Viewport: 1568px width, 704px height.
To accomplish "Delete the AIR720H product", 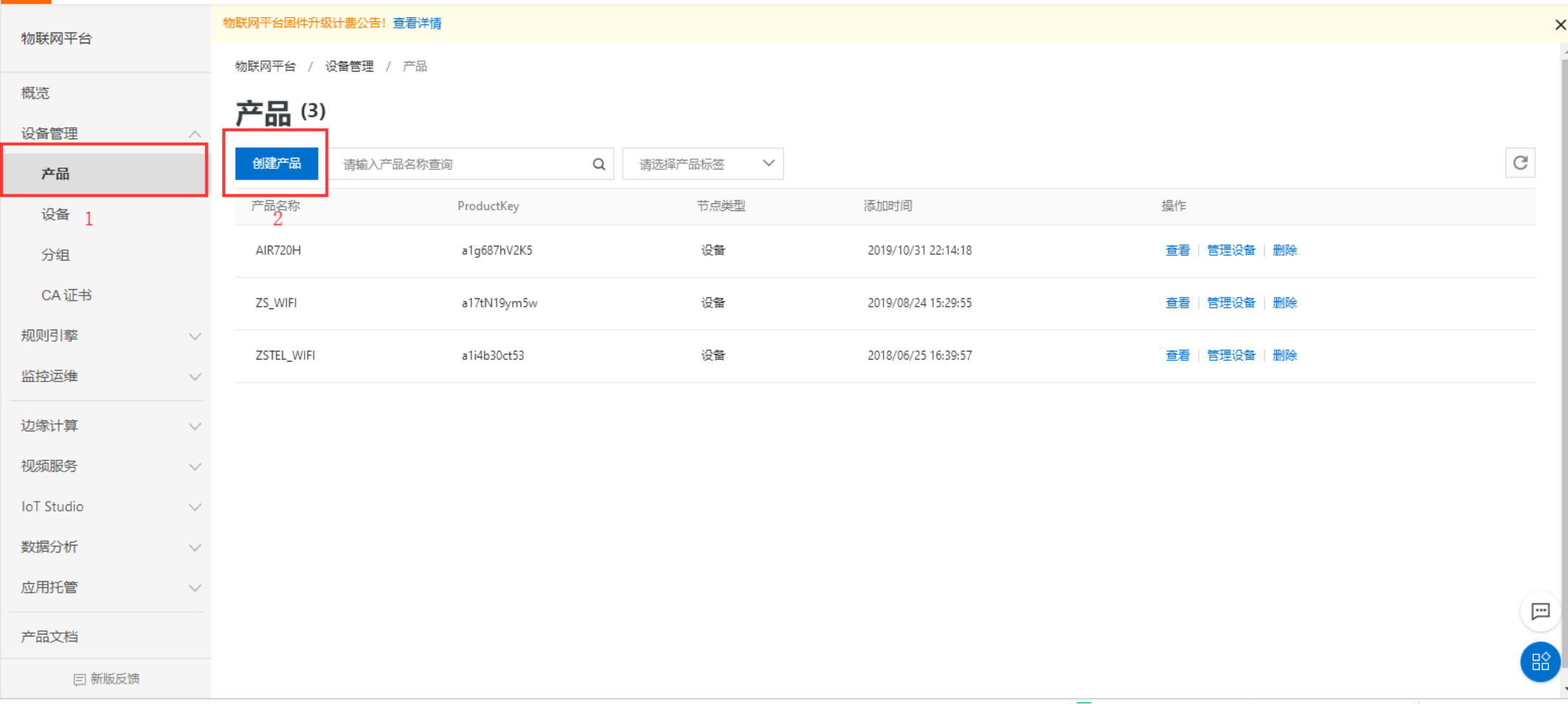I will (1285, 251).
